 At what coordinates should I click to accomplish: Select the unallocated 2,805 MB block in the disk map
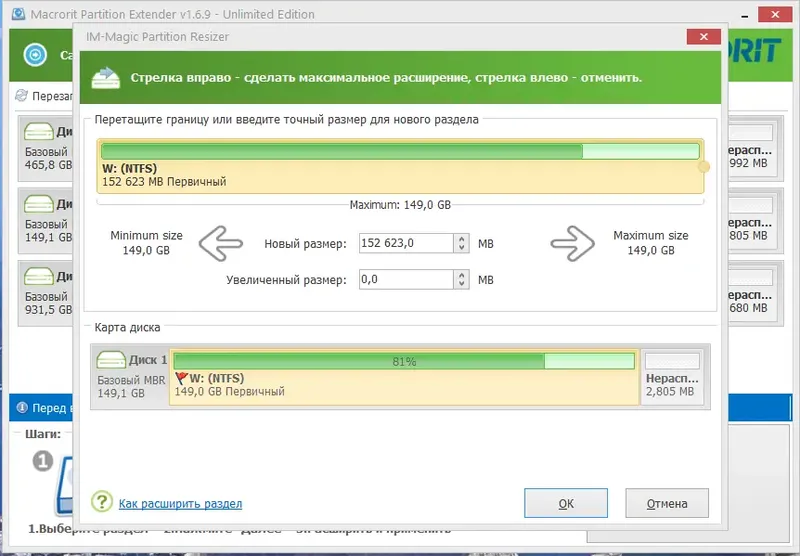672,376
